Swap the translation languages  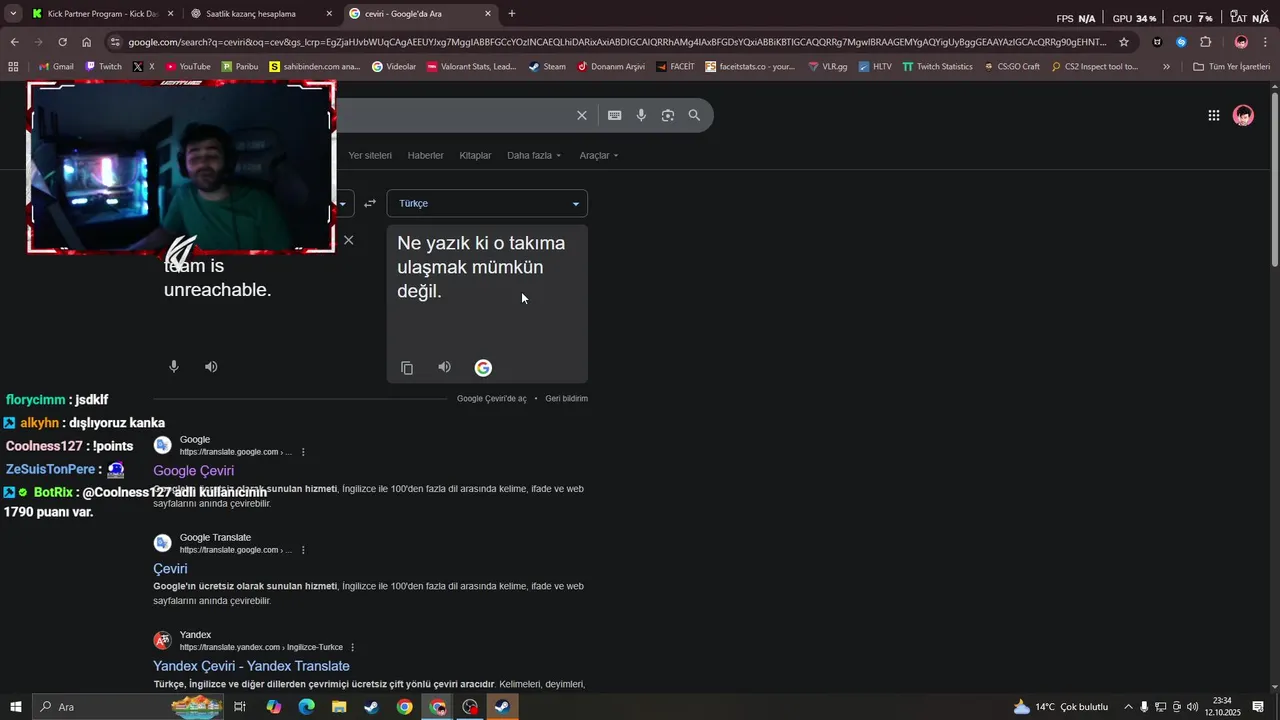click(x=370, y=203)
